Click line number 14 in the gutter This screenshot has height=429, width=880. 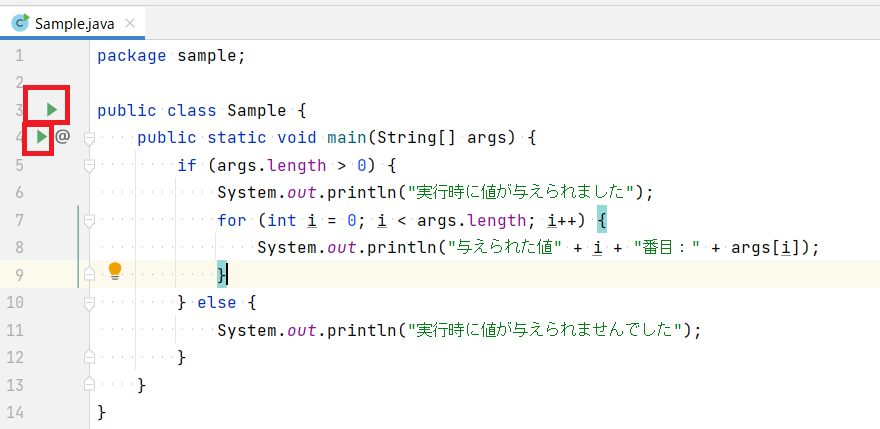[x=15, y=413]
